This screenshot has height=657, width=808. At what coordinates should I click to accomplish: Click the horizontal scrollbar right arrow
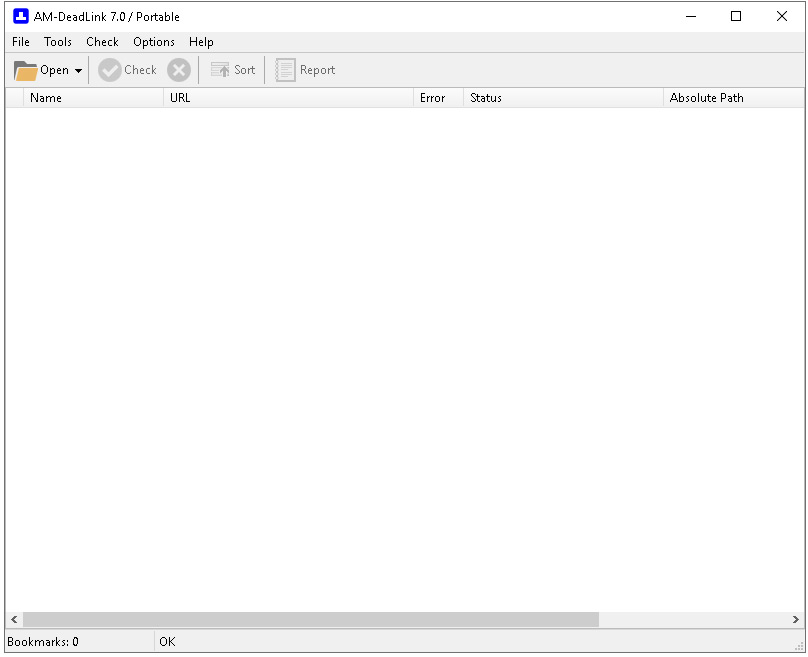pyautogui.click(x=796, y=619)
